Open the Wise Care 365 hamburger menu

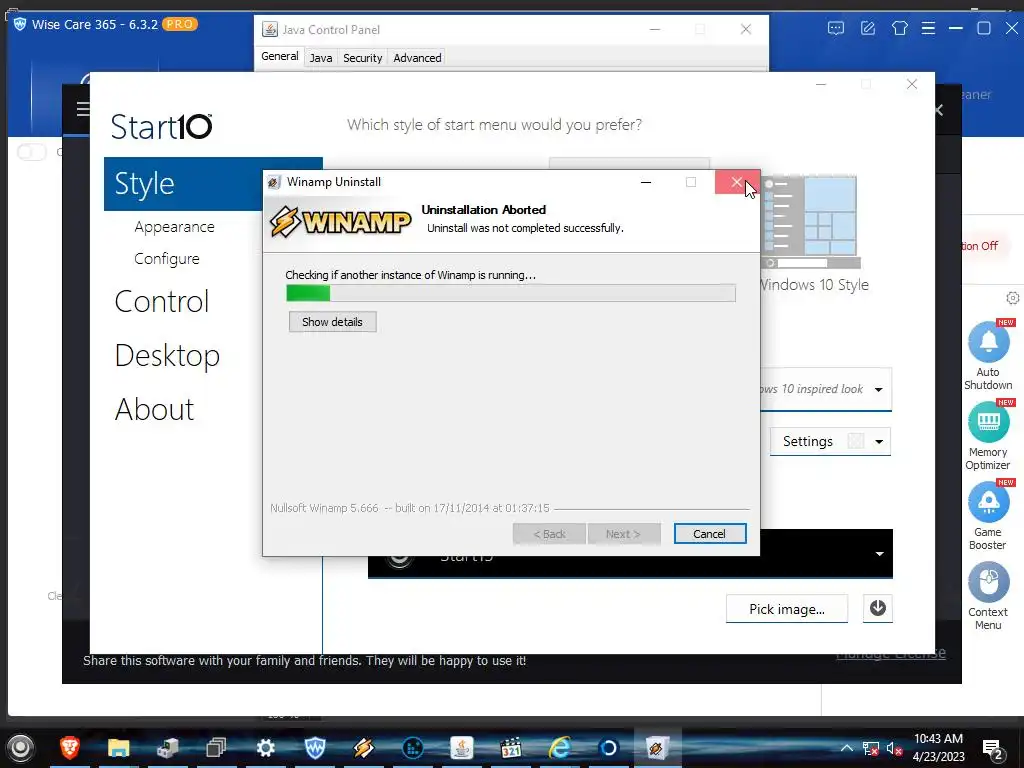[x=928, y=28]
